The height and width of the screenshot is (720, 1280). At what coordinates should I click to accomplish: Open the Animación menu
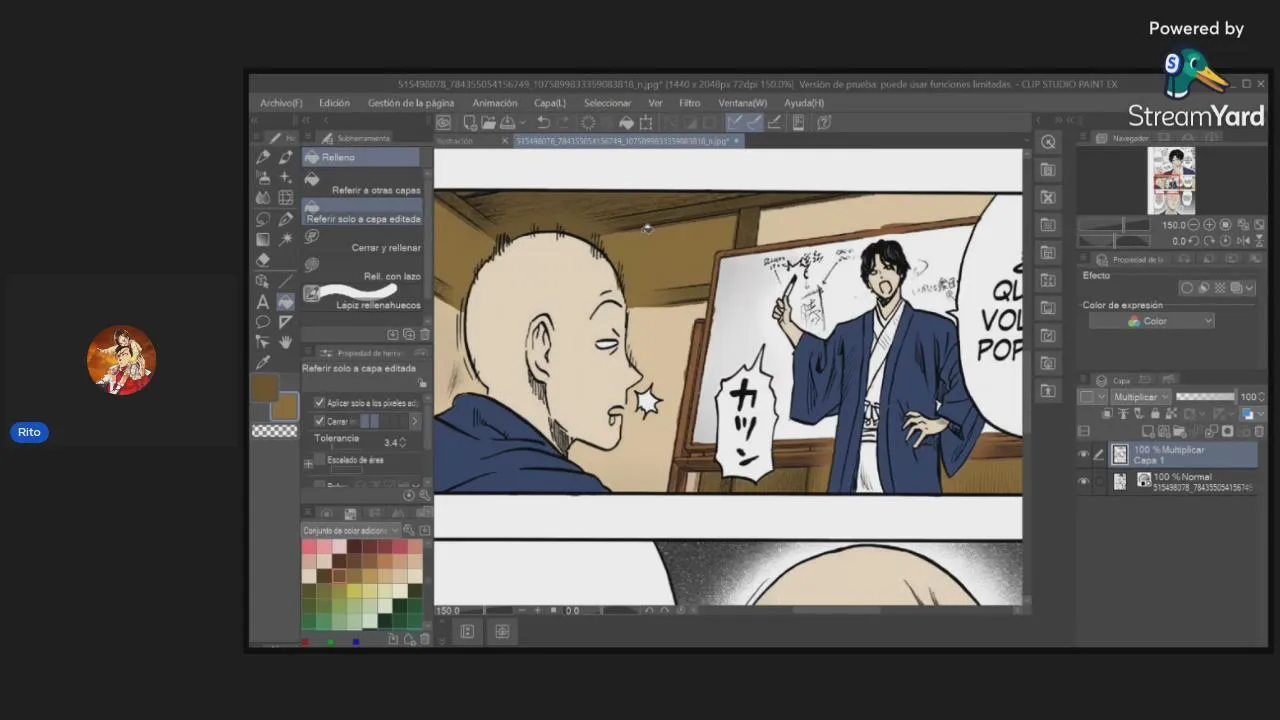495,103
